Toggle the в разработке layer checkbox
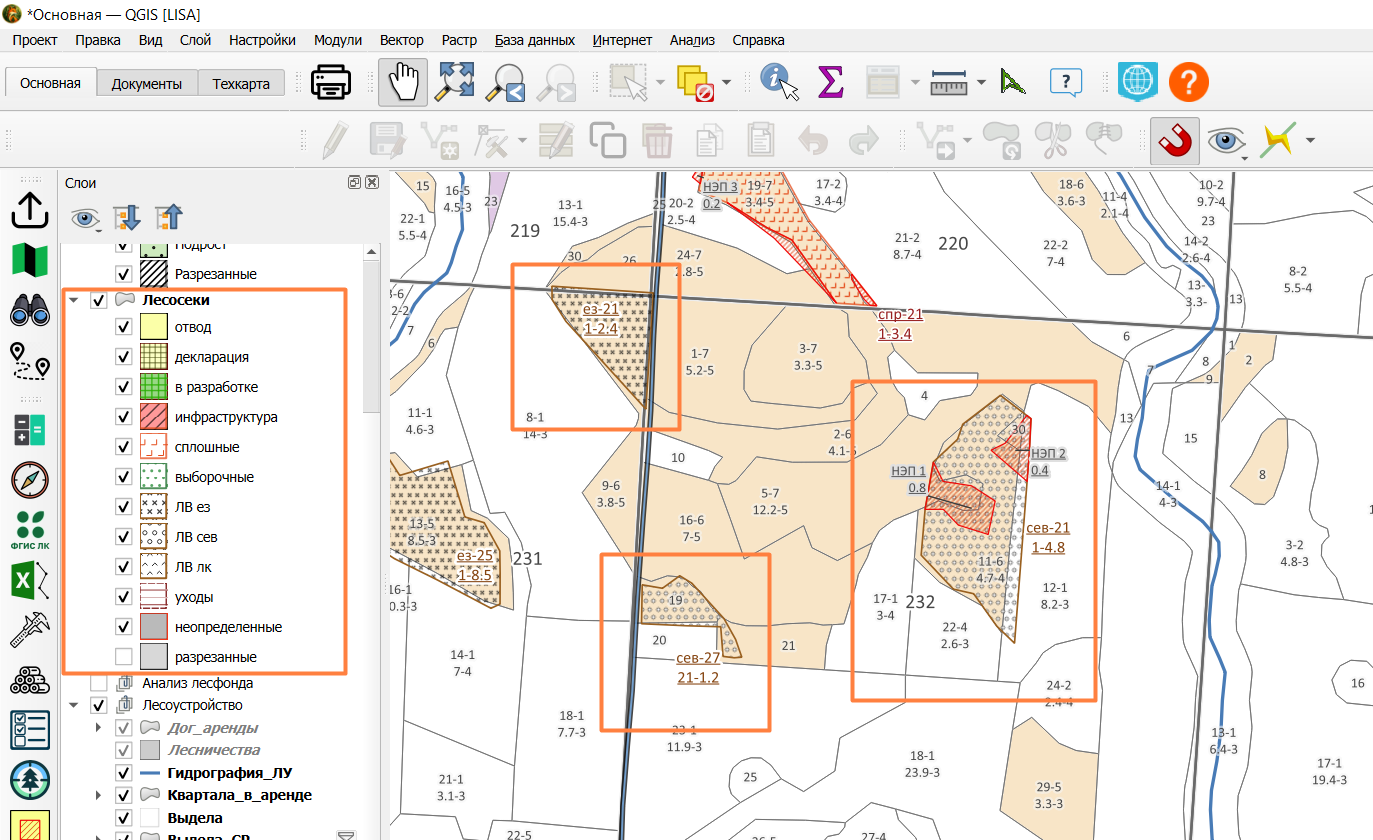The width and height of the screenshot is (1373, 840). (124, 387)
